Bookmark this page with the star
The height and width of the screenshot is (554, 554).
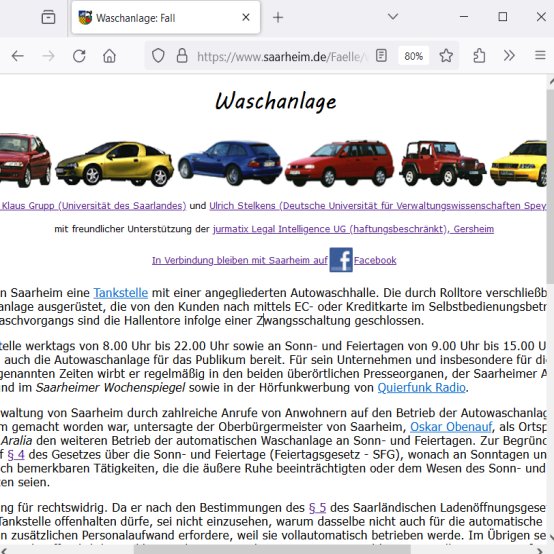coord(446,55)
